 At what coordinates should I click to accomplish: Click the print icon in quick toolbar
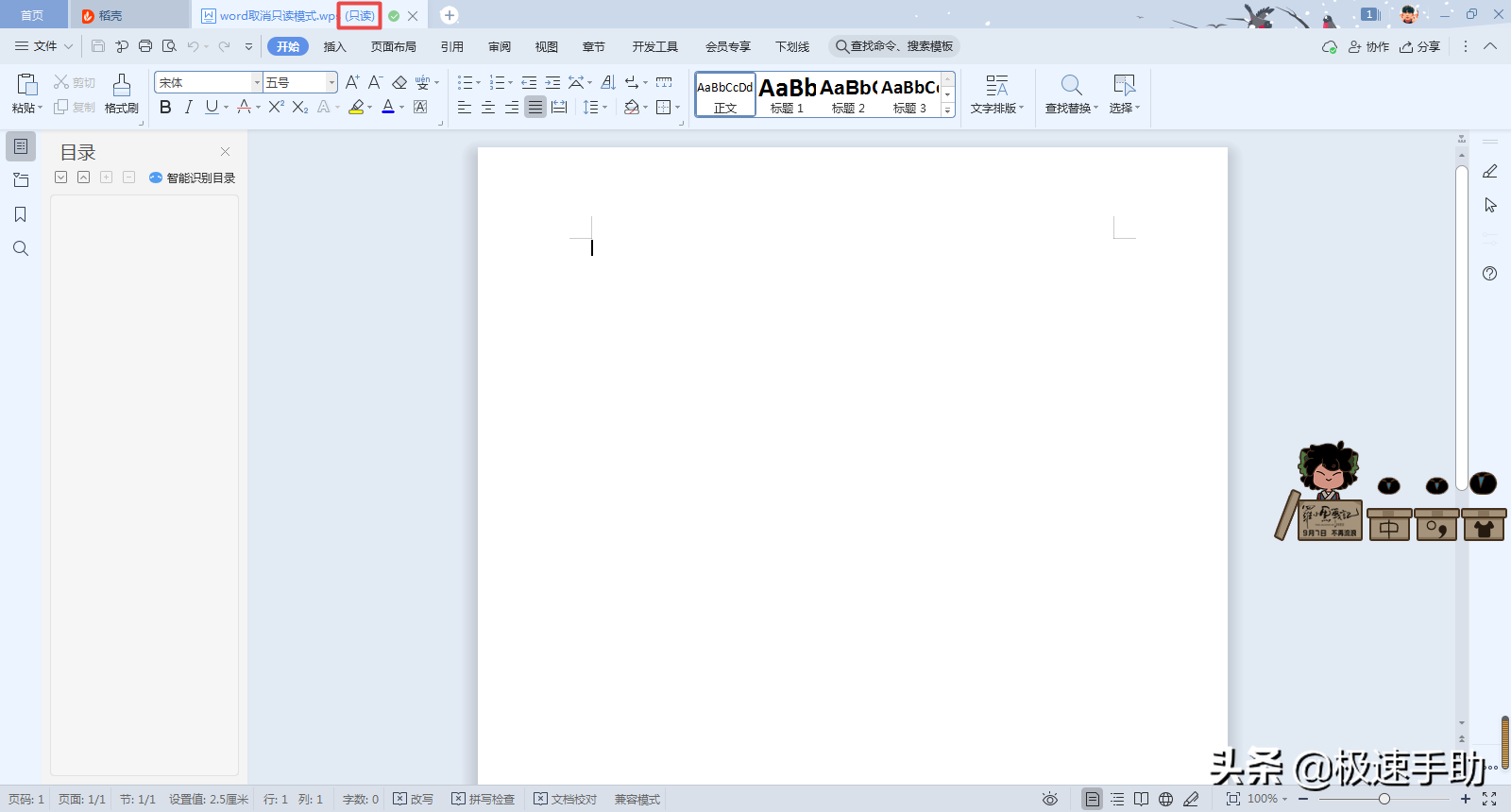click(x=145, y=46)
